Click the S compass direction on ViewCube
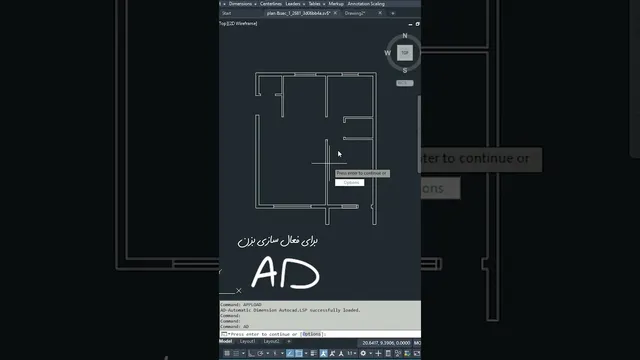 [x=405, y=70]
